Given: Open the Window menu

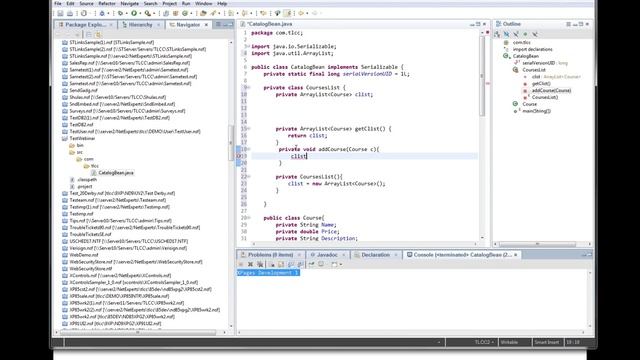Looking at the screenshot, I should tap(203, 4).
